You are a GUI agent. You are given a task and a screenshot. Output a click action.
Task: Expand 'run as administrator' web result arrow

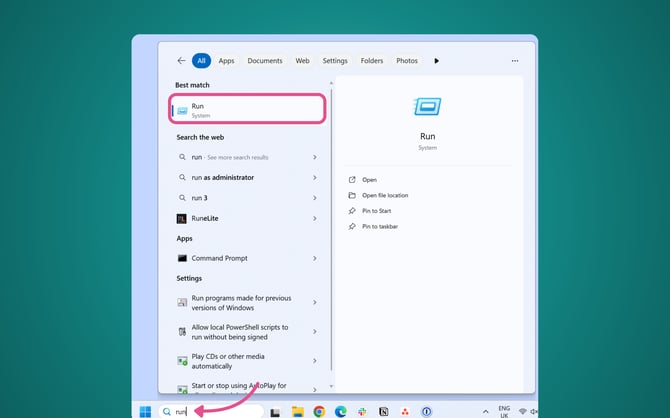pyautogui.click(x=315, y=177)
